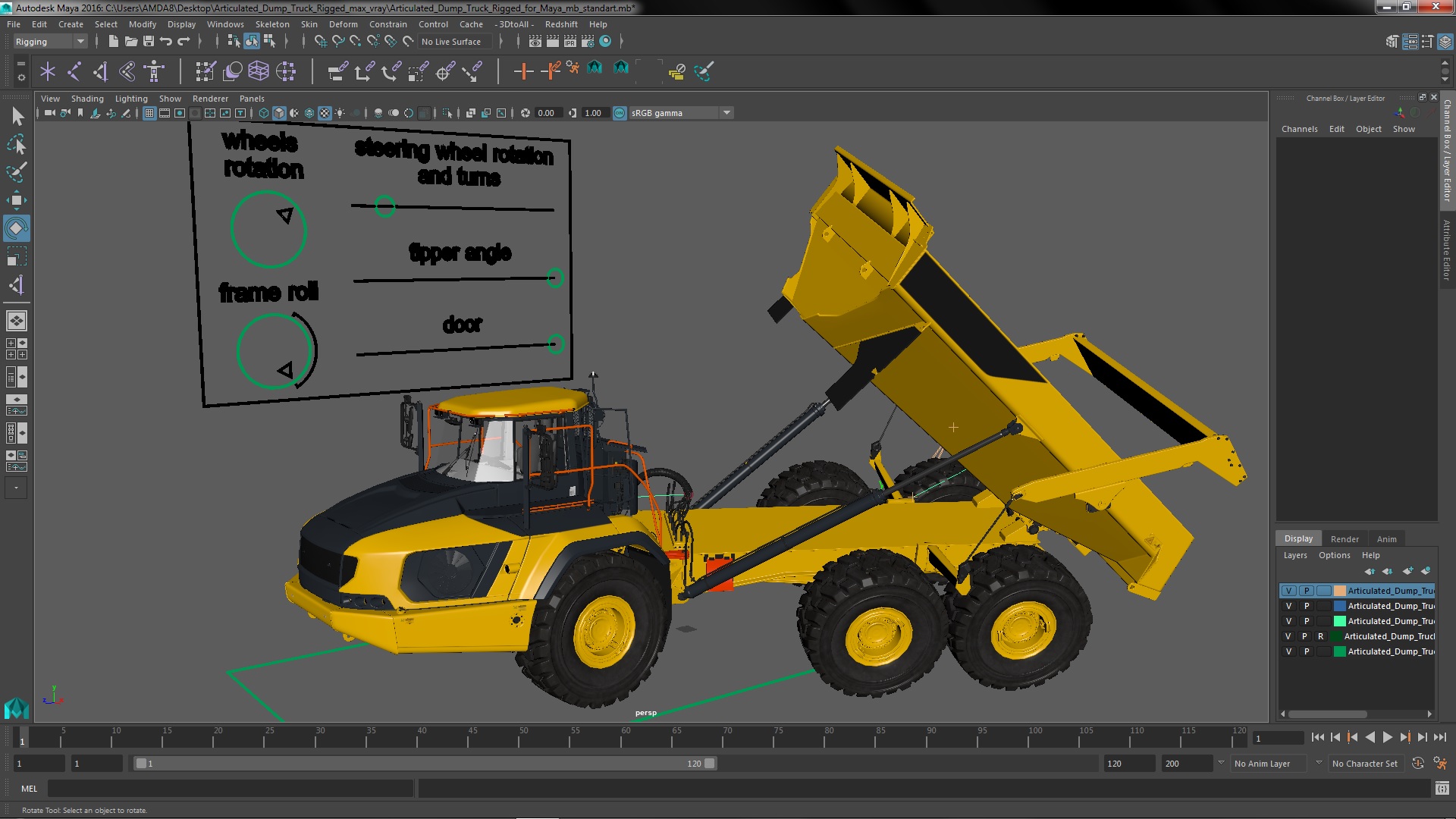Image resolution: width=1456 pixels, height=819 pixels.
Task: Go to start of playback range
Action: tap(1317, 737)
